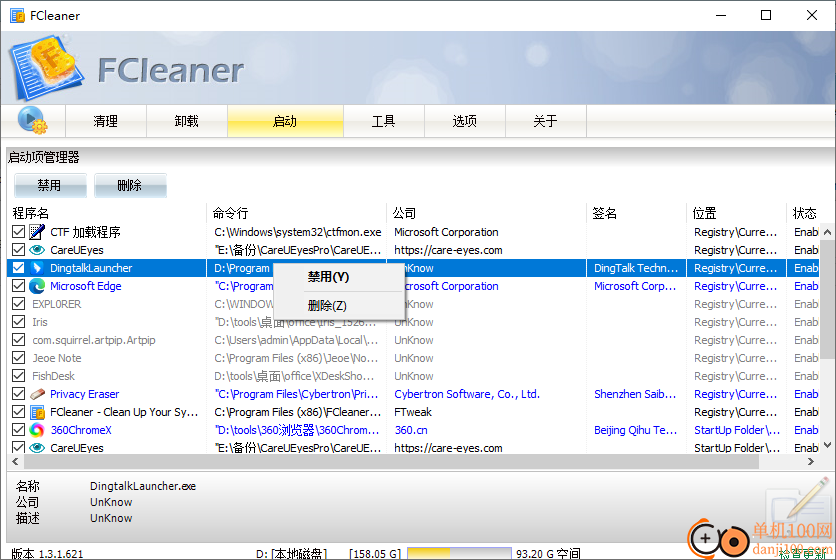Click the horizontal scroll left arrow
Screen dimensions: 836x560
(x=14, y=461)
